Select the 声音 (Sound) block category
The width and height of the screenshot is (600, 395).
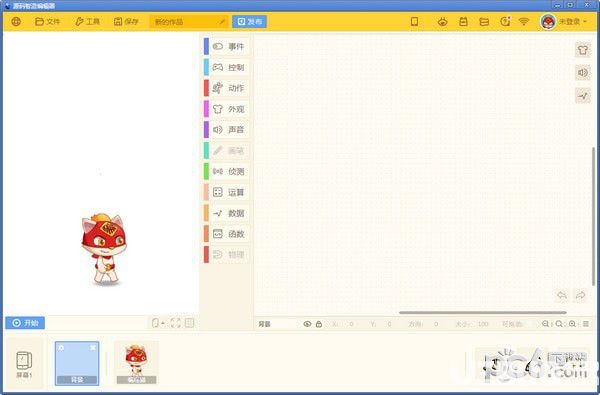tap(227, 130)
